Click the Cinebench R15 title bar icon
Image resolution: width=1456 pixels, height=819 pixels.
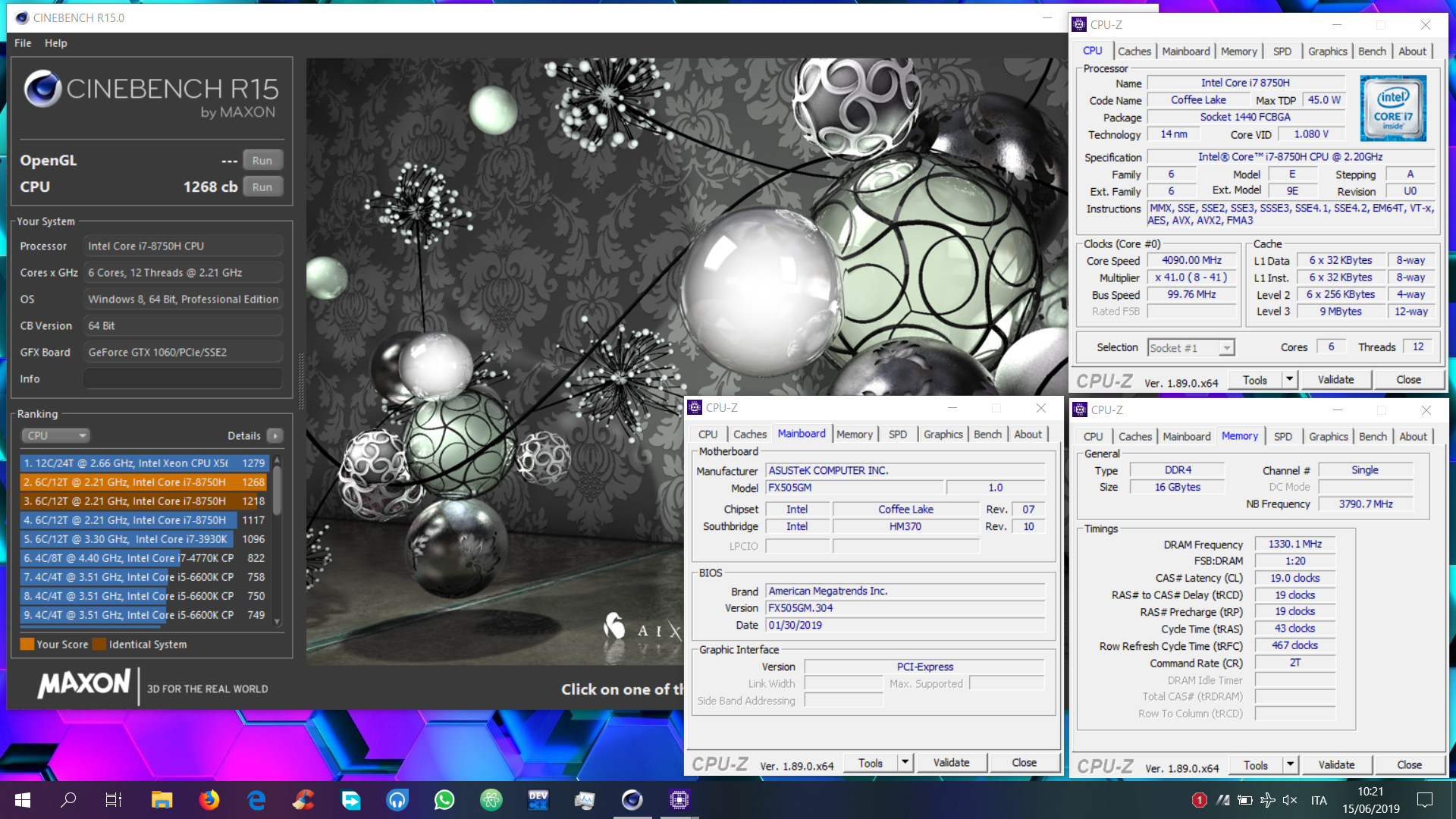(x=22, y=17)
